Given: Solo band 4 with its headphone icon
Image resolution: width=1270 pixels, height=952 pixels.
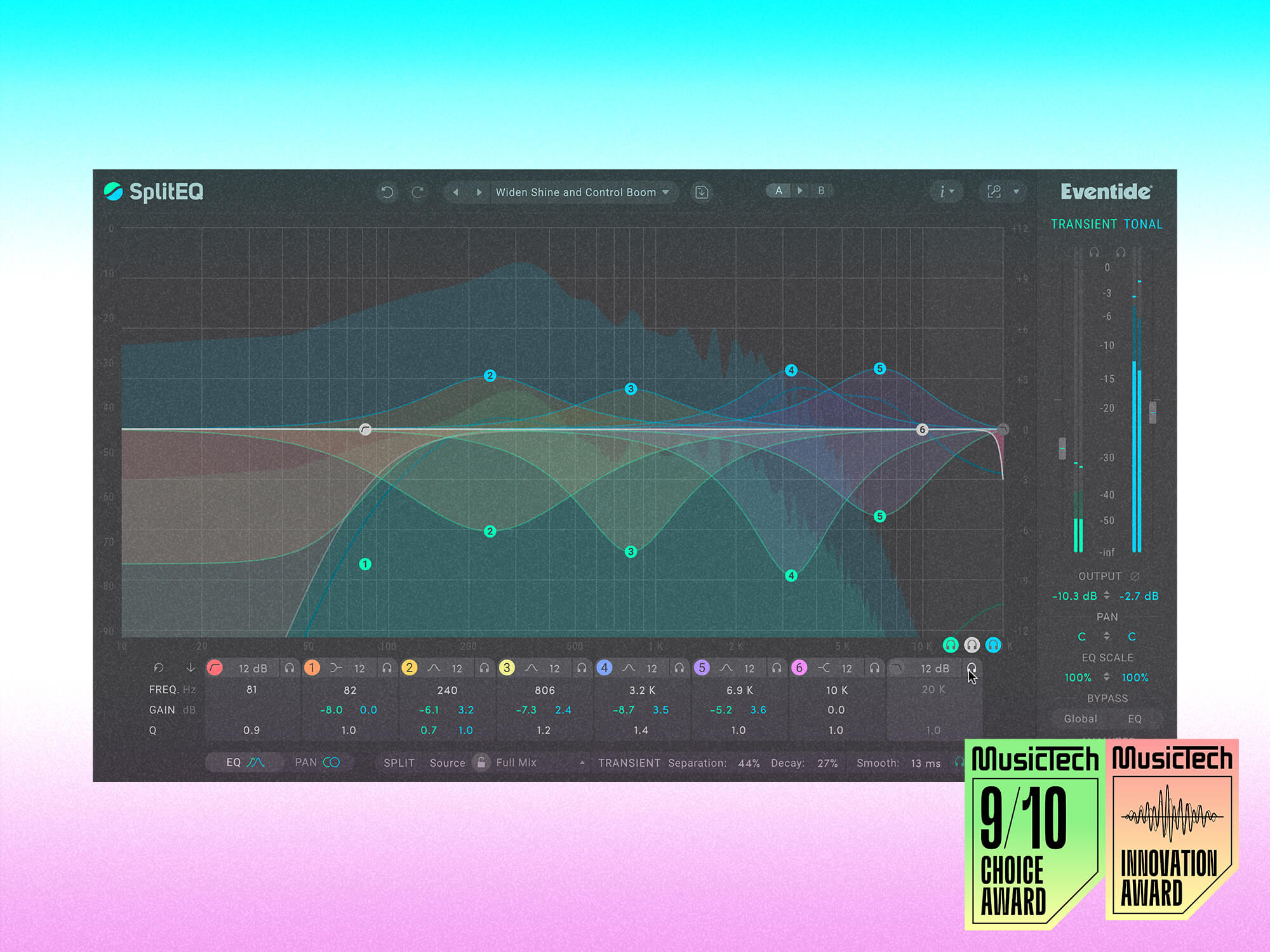Looking at the screenshot, I should [x=679, y=668].
